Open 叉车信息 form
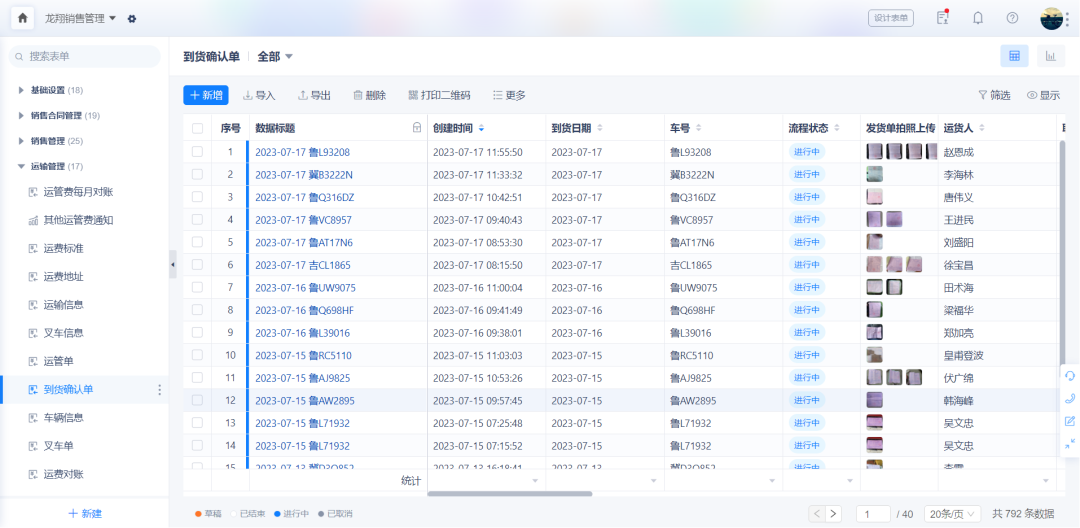 56,333
